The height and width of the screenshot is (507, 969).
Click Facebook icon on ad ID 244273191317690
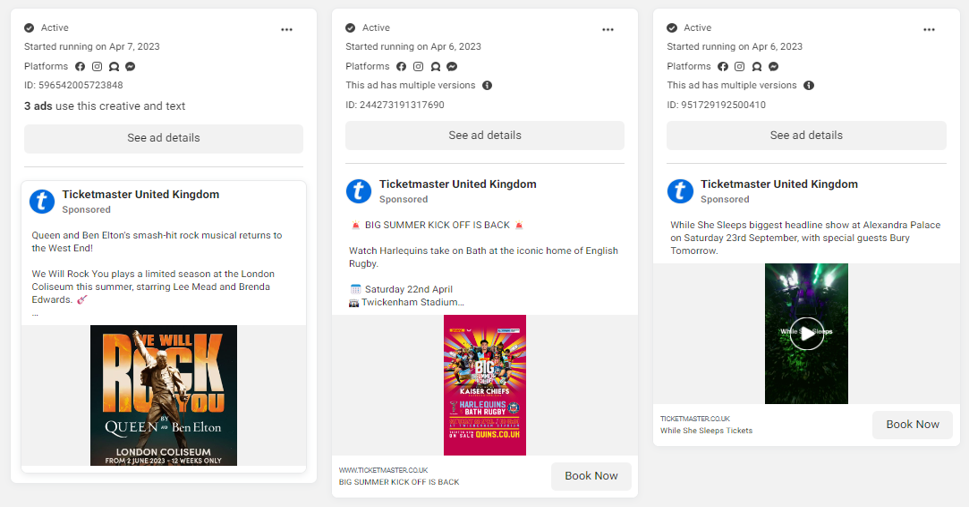401,66
